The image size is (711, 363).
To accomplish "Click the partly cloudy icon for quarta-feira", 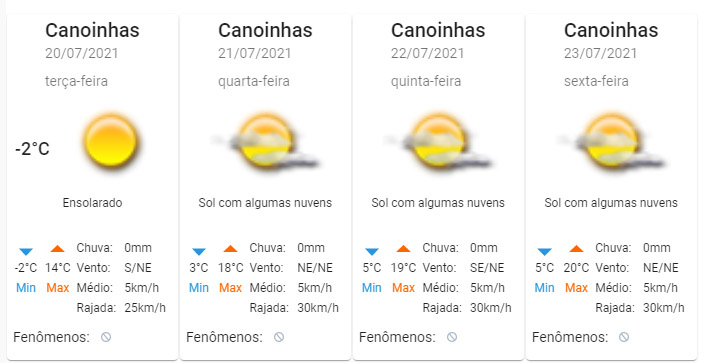I will [x=265, y=142].
